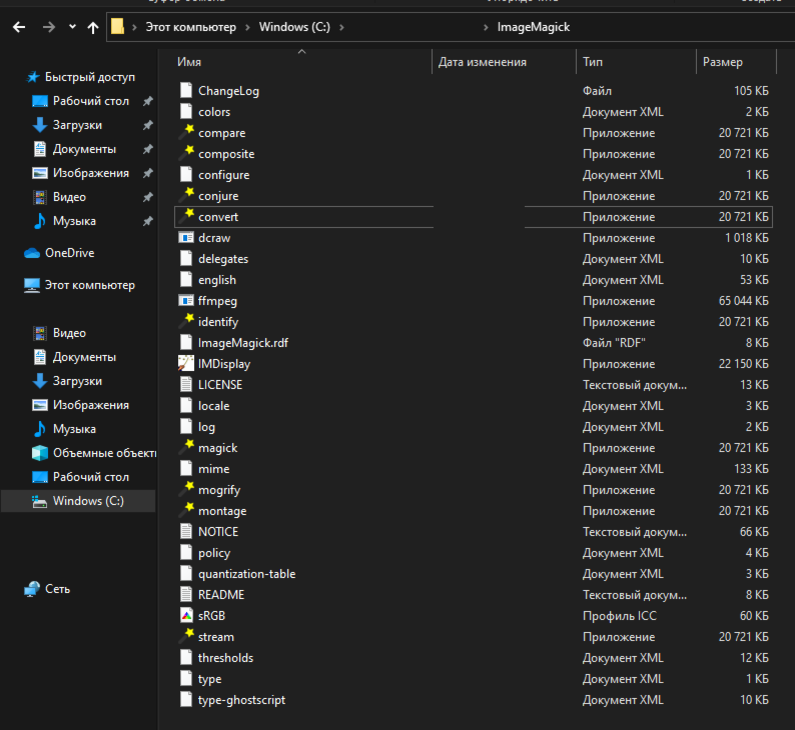Image resolution: width=795 pixels, height=730 pixels.
Task: Select 'Windows (C:)' in the address breadcrumb
Action: tap(295, 27)
